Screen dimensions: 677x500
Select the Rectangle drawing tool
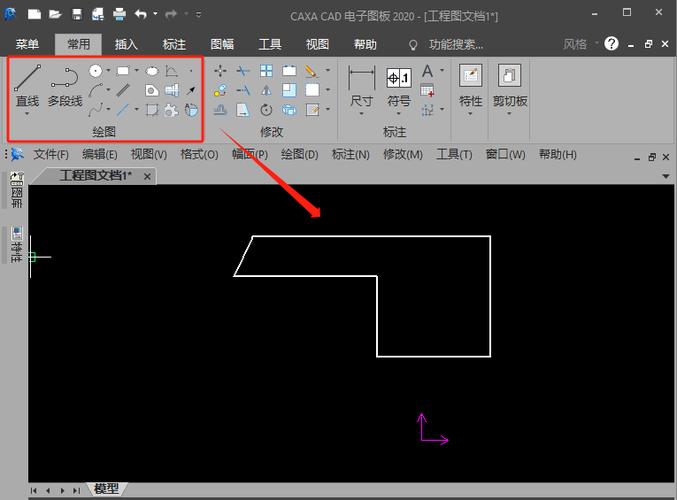[x=123, y=70]
